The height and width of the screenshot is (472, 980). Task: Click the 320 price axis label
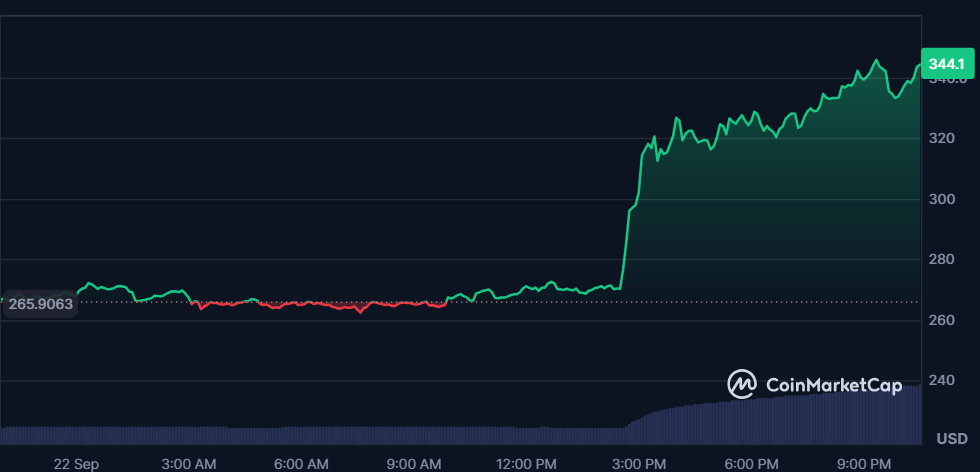tap(941, 138)
